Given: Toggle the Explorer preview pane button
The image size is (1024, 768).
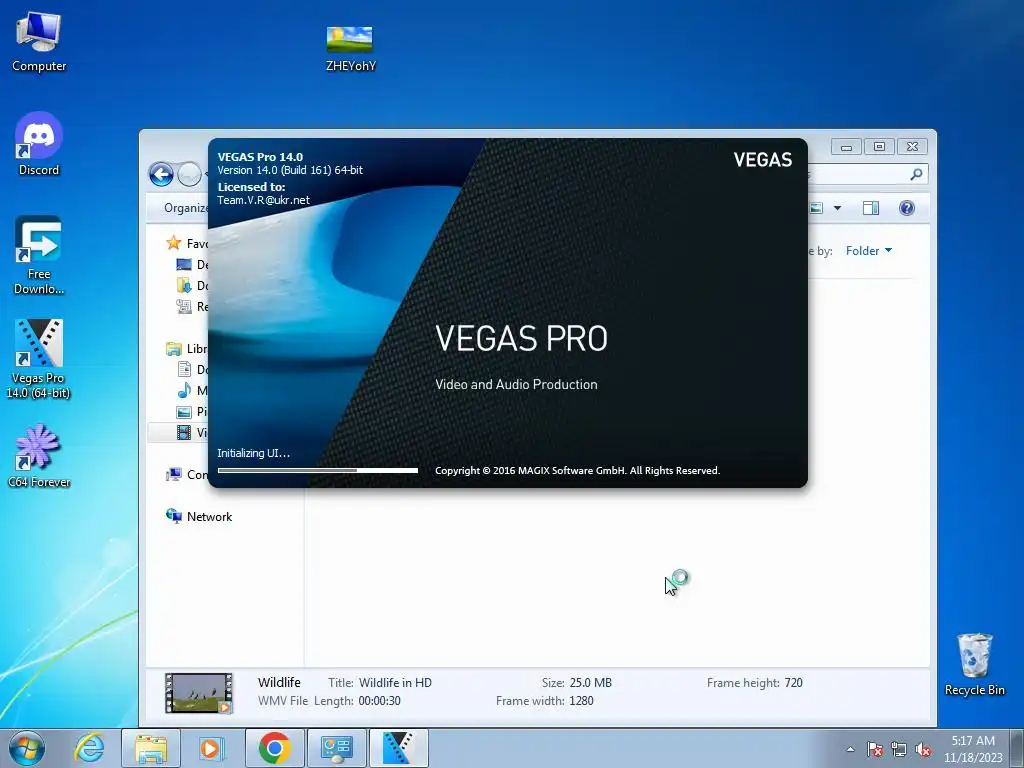Looking at the screenshot, I should [x=871, y=208].
